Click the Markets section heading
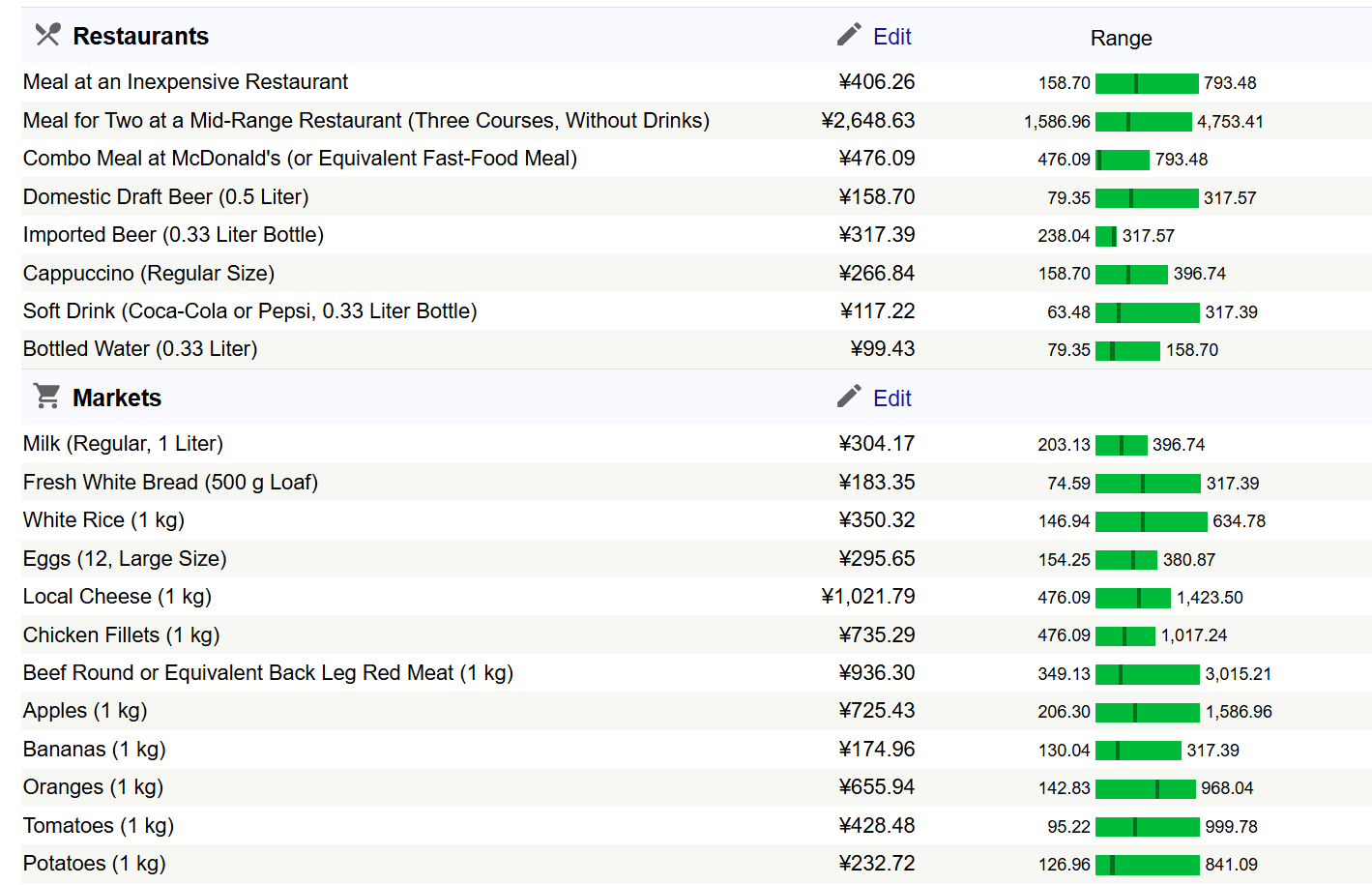 [x=117, y=398]
